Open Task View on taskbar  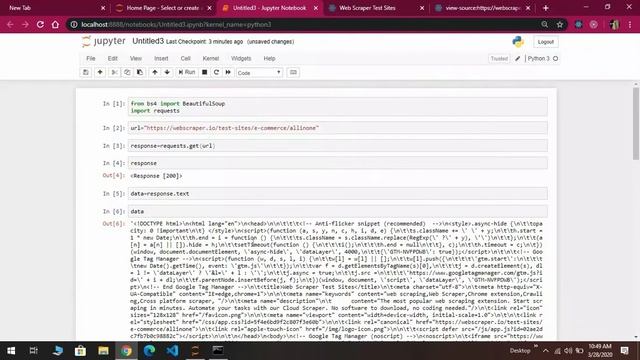[33, 351]
